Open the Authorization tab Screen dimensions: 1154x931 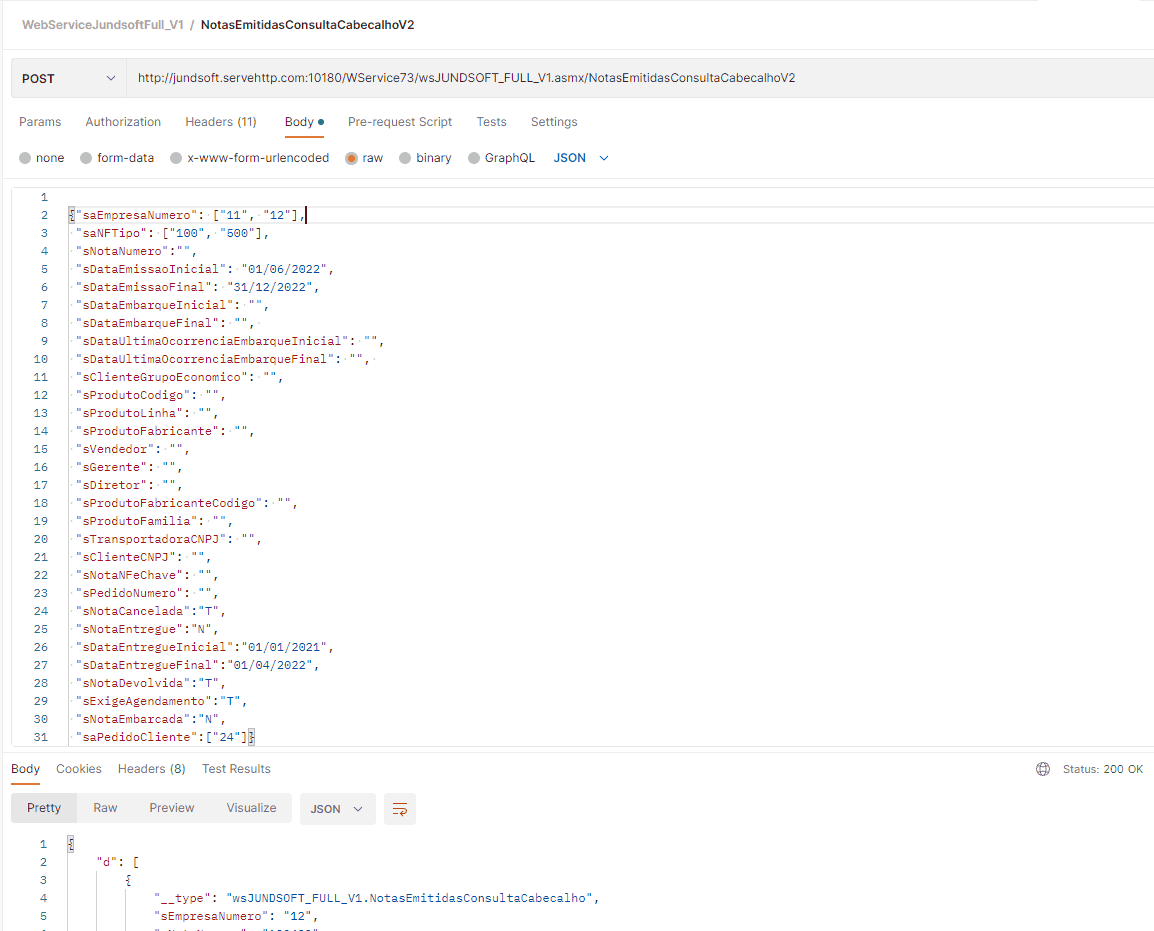tap(123, 122)
